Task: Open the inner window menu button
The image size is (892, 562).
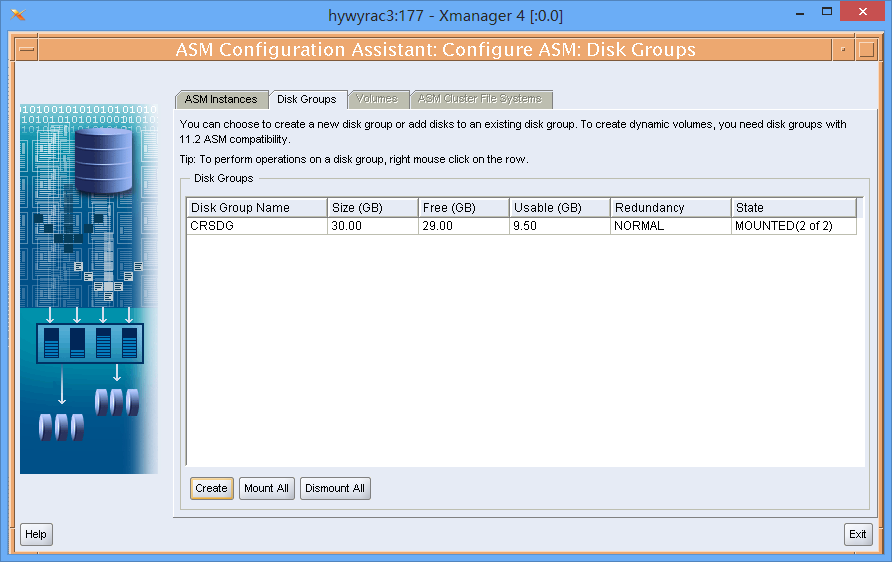Action: 26,49
